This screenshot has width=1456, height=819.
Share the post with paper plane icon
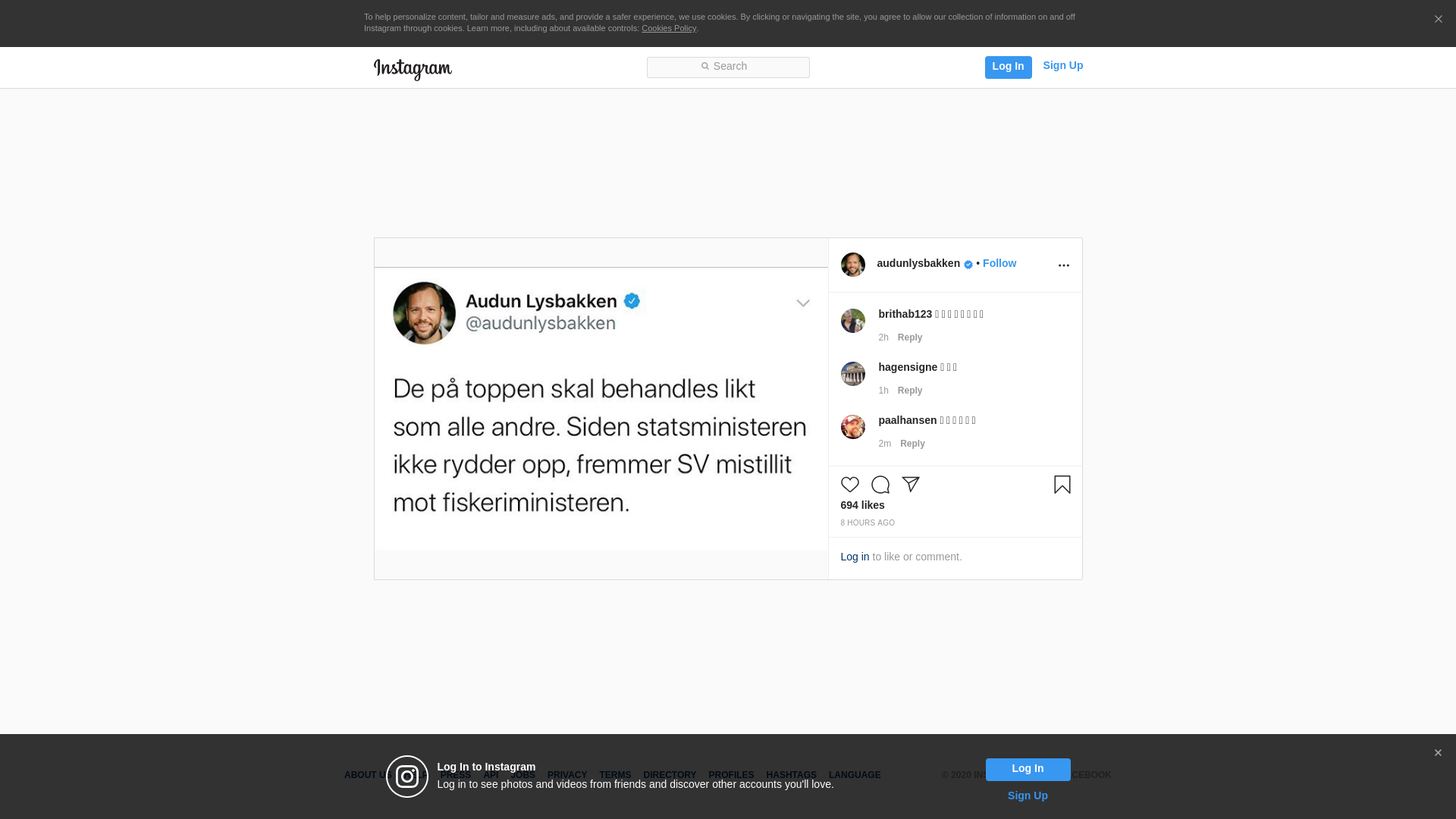point(911,485)
